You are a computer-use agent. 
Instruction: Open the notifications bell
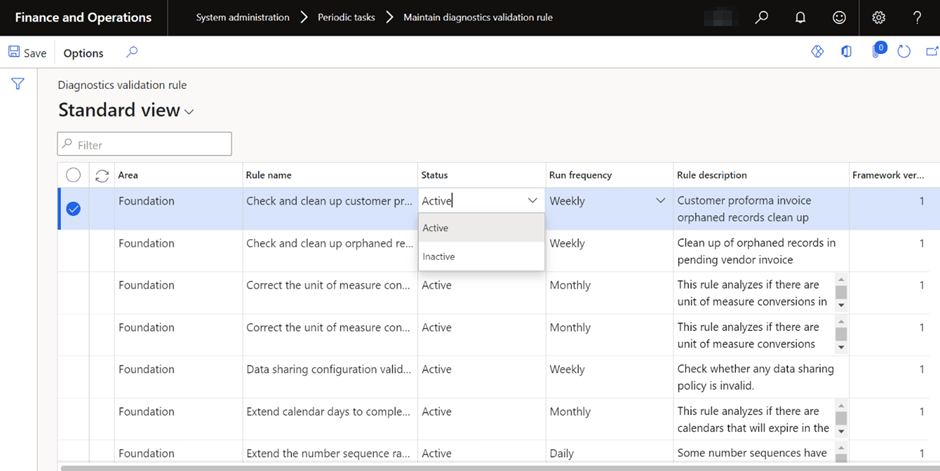click(800, 18)
